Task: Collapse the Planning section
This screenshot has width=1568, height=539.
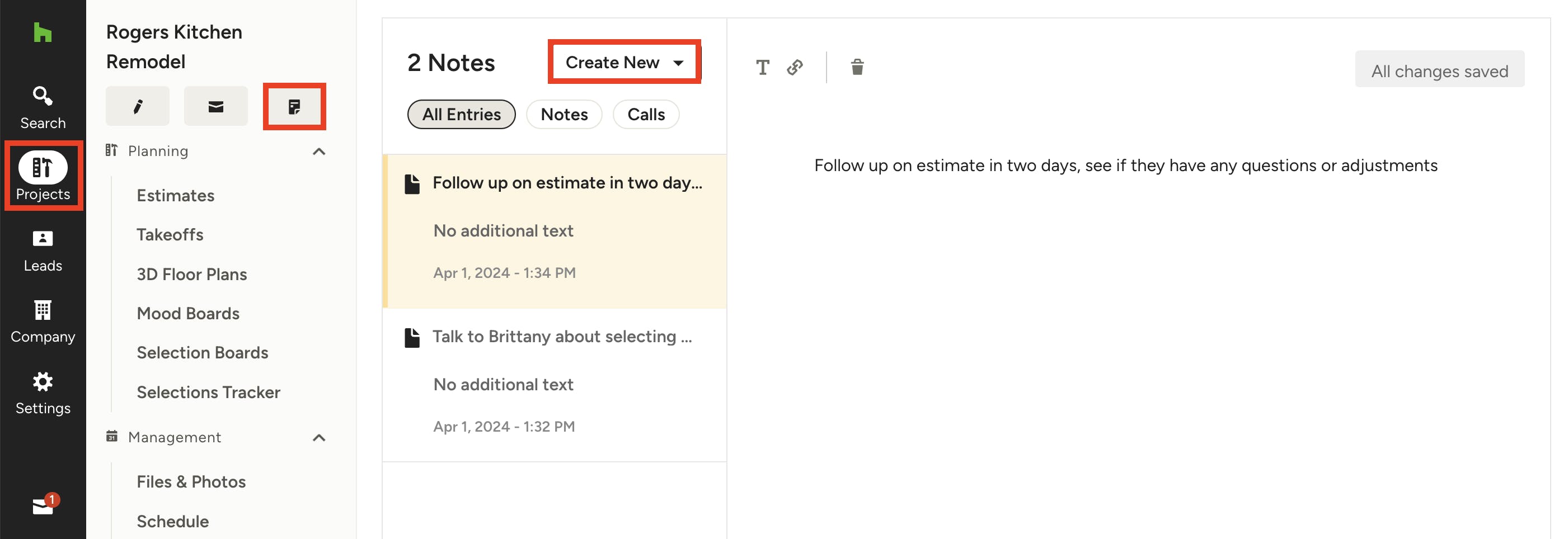Action: pyautogui.click(x=318, y=152)
